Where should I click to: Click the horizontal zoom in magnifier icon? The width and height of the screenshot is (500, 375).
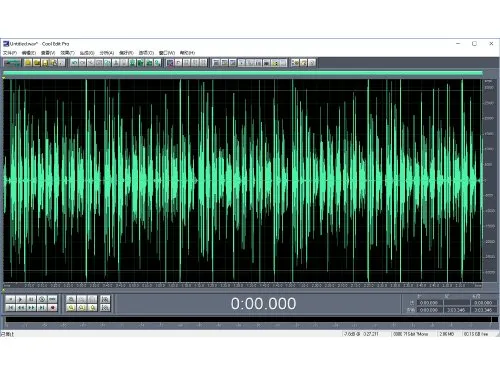click(71, 299)
